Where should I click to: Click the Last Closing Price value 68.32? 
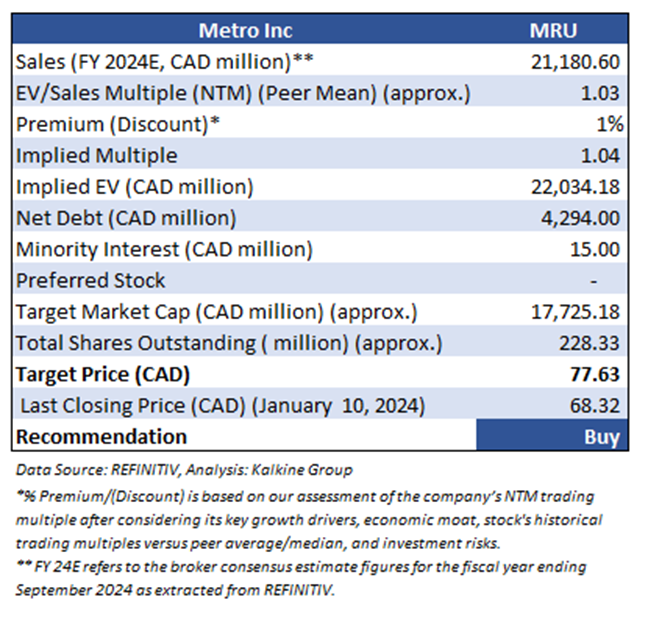pos(595,406)
